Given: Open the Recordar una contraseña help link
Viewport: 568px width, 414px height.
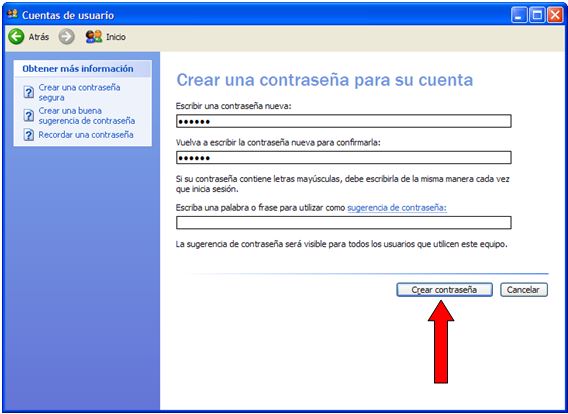Looking at the screenshot, I should click(86, 135).
